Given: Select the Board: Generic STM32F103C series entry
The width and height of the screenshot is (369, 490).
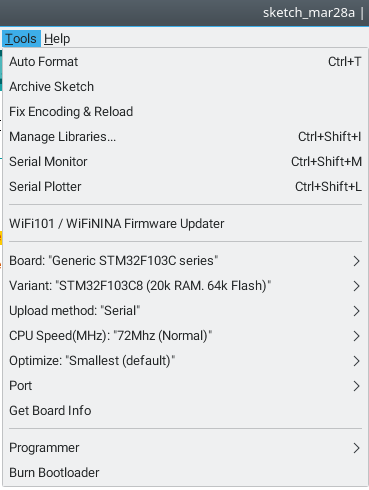Looking at the screenshot, I should tap(185, 261).
